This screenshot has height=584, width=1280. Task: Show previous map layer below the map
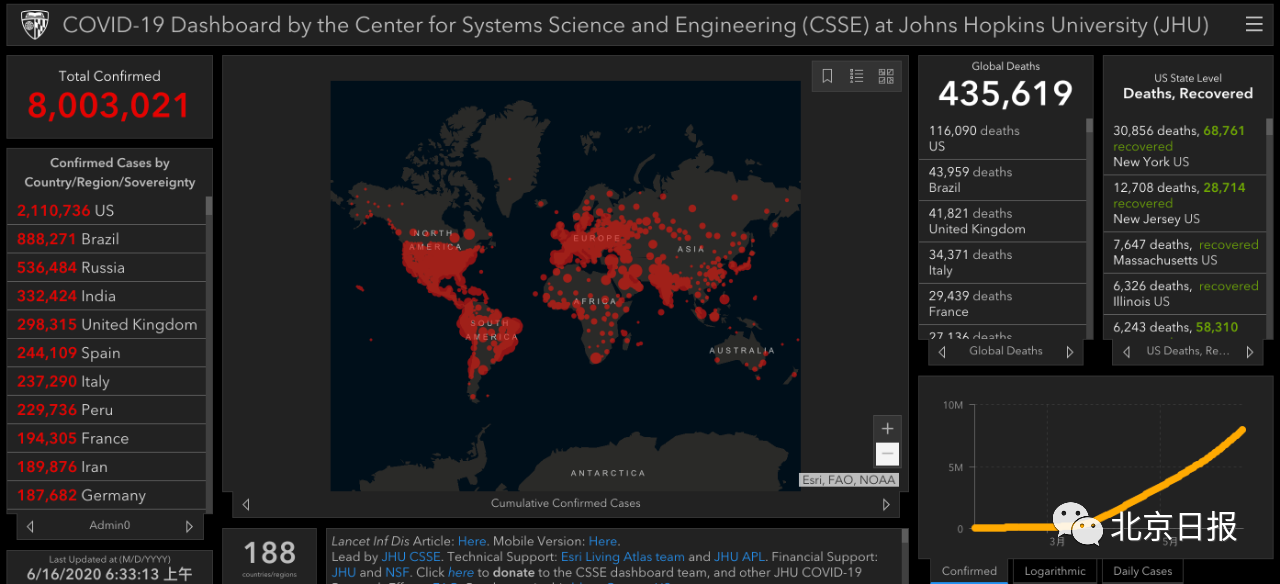point(246,504)
